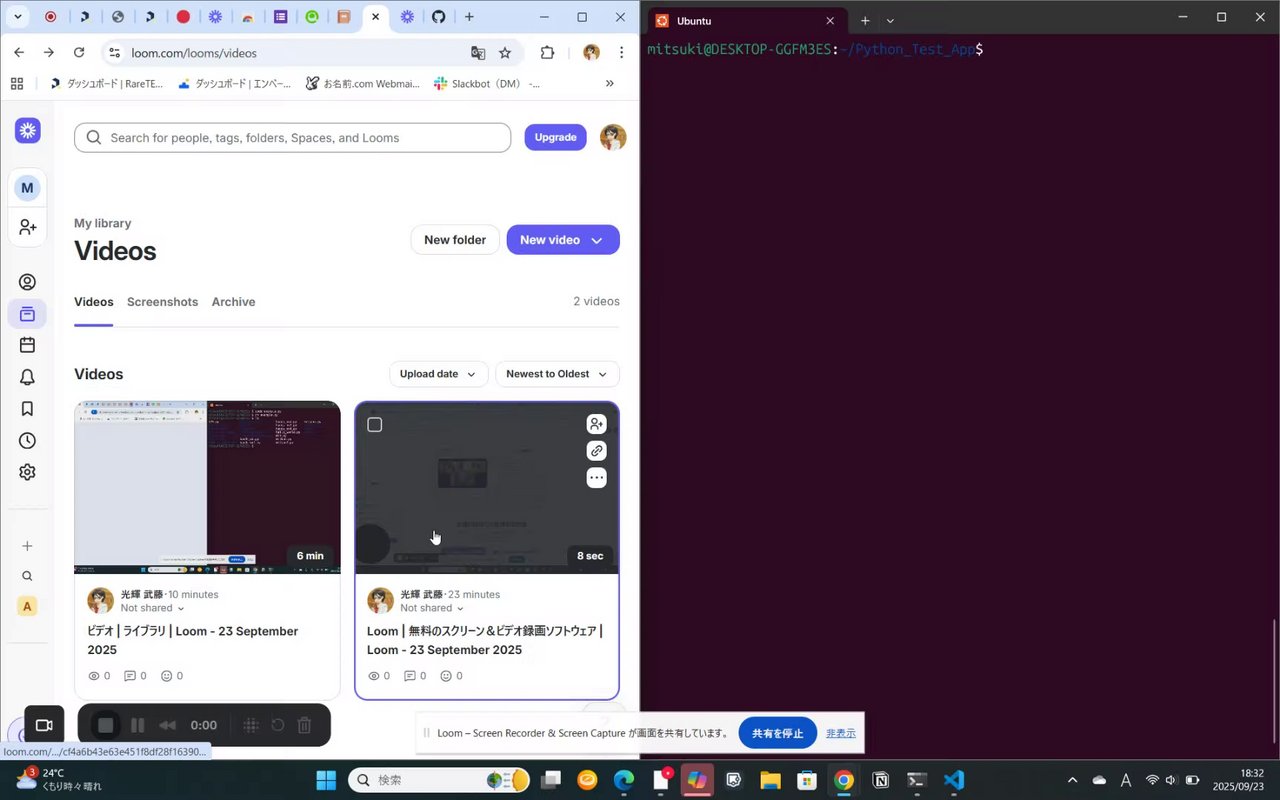Viewport: 1280px width, 800px height.
Task: Pause the Loom recording
Action: click(138, 725)
